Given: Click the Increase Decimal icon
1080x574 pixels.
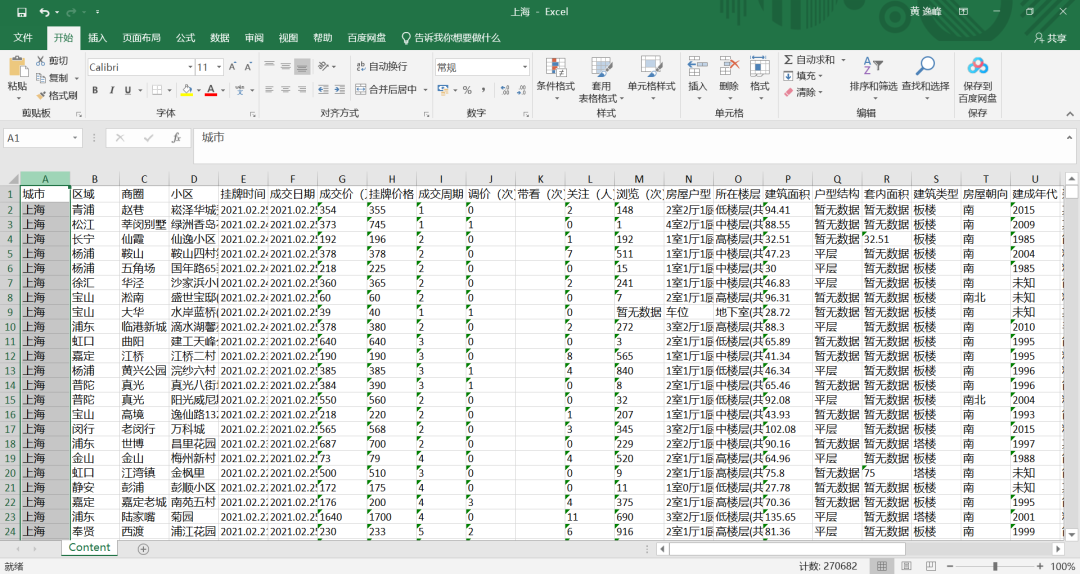Looking at the screenshot, I should tap(505, 90).
